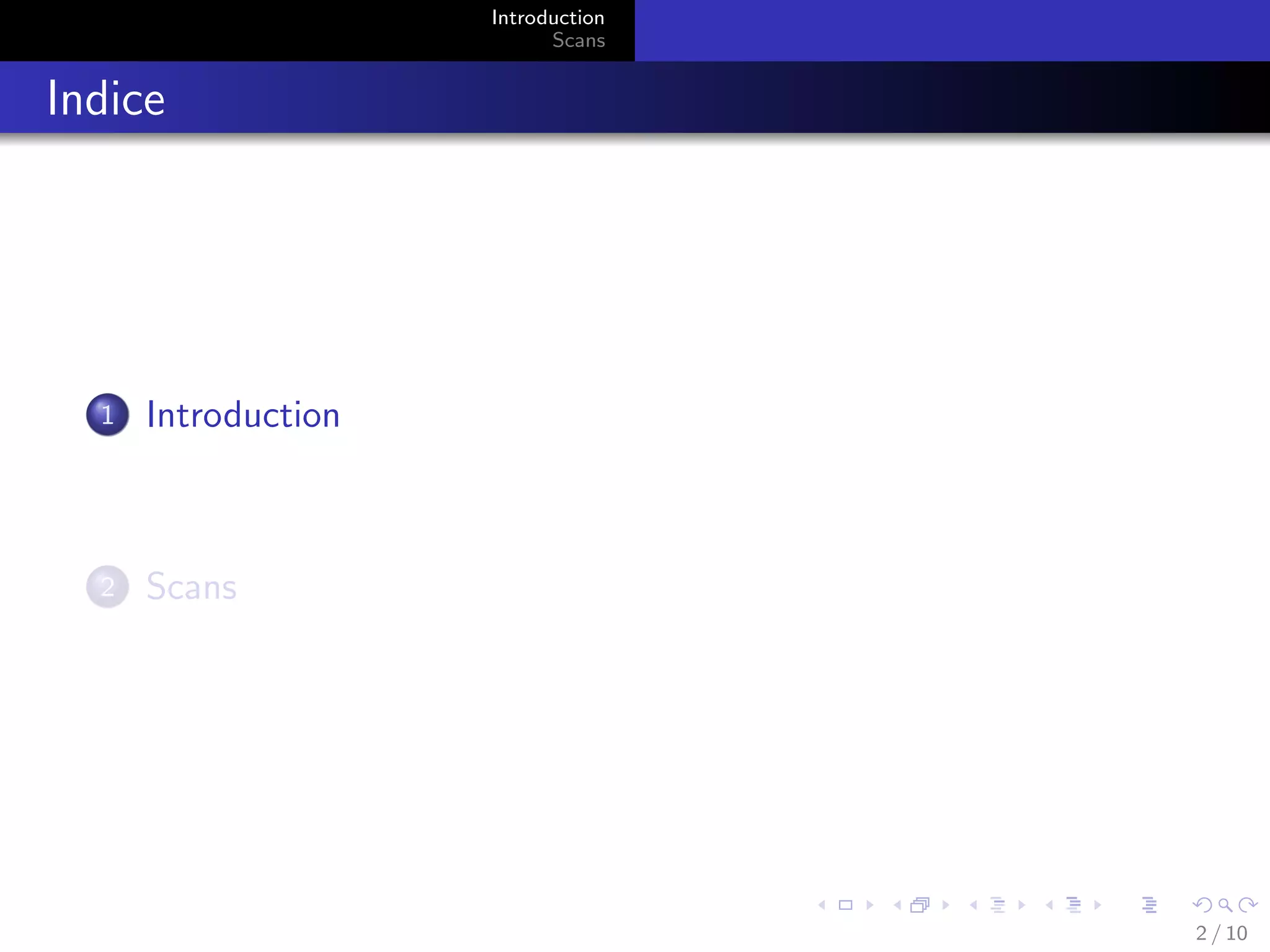The height and width of the screenshot is (952, 1270).
Task: Click the search magnifier icon
Action: [1225, 905]
